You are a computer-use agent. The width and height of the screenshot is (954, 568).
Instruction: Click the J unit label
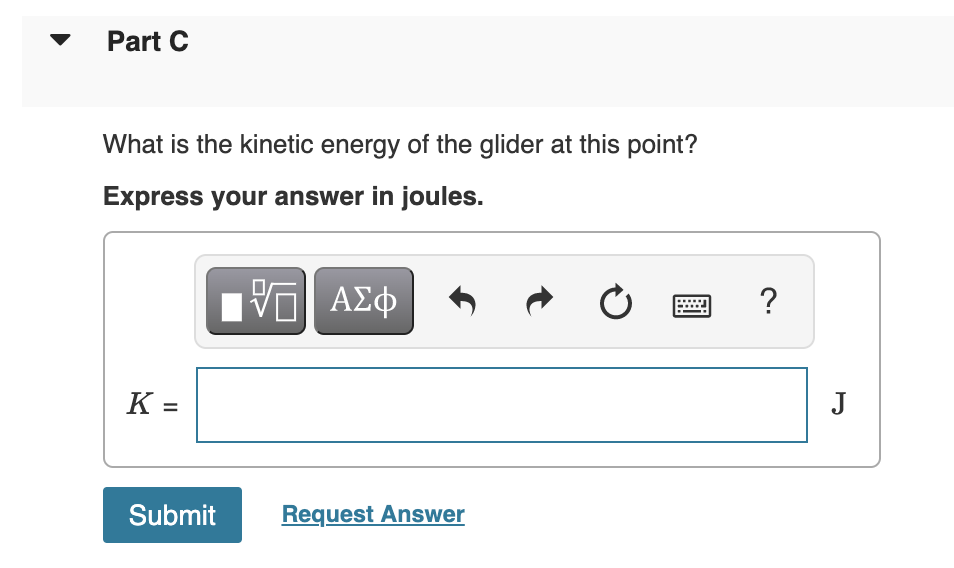click(838, 404)
